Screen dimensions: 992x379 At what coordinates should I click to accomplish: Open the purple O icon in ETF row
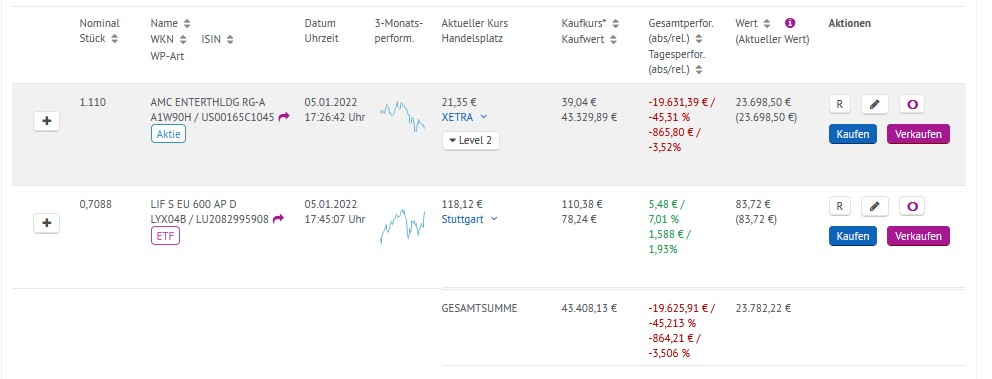(912, 206)
